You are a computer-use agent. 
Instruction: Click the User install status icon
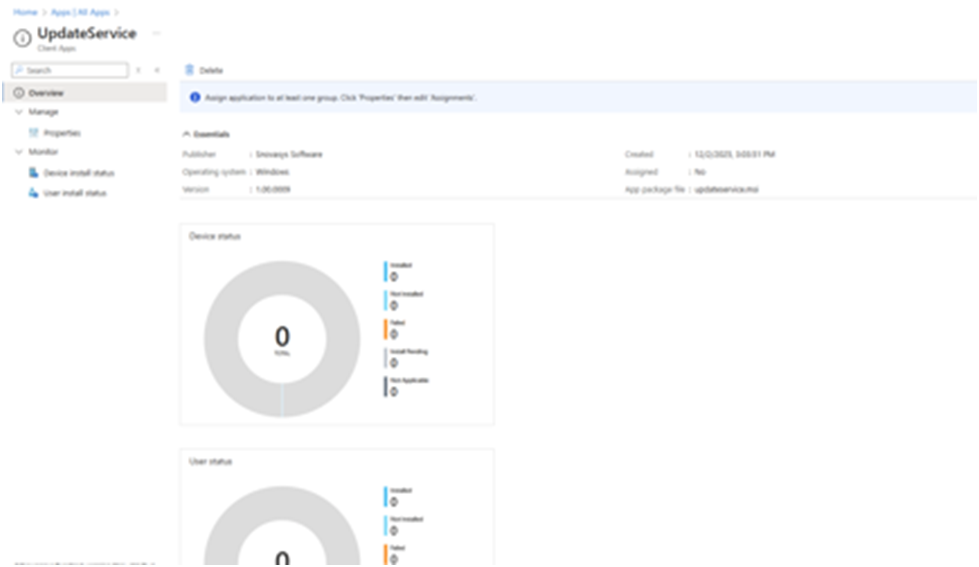(x=34, y=193)
